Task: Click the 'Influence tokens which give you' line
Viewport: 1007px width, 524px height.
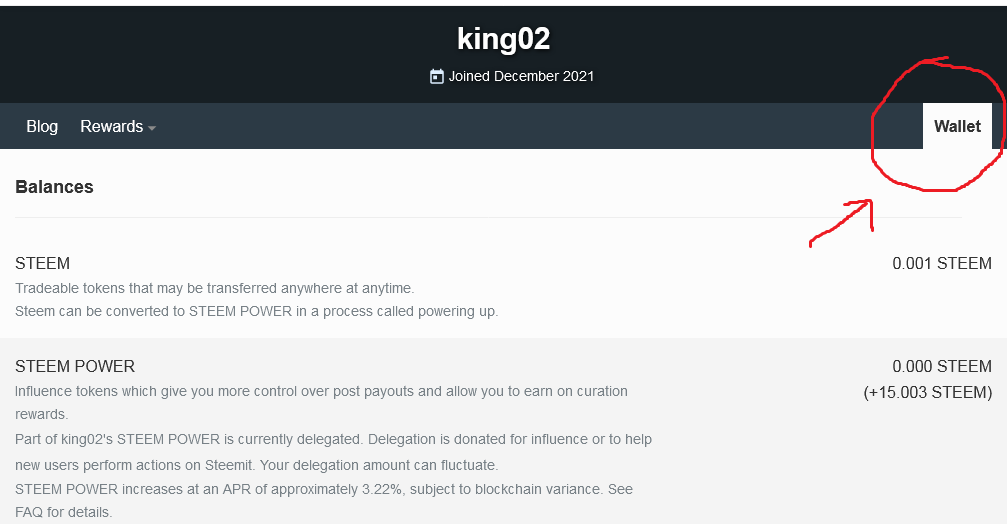Action: point(321,392)
